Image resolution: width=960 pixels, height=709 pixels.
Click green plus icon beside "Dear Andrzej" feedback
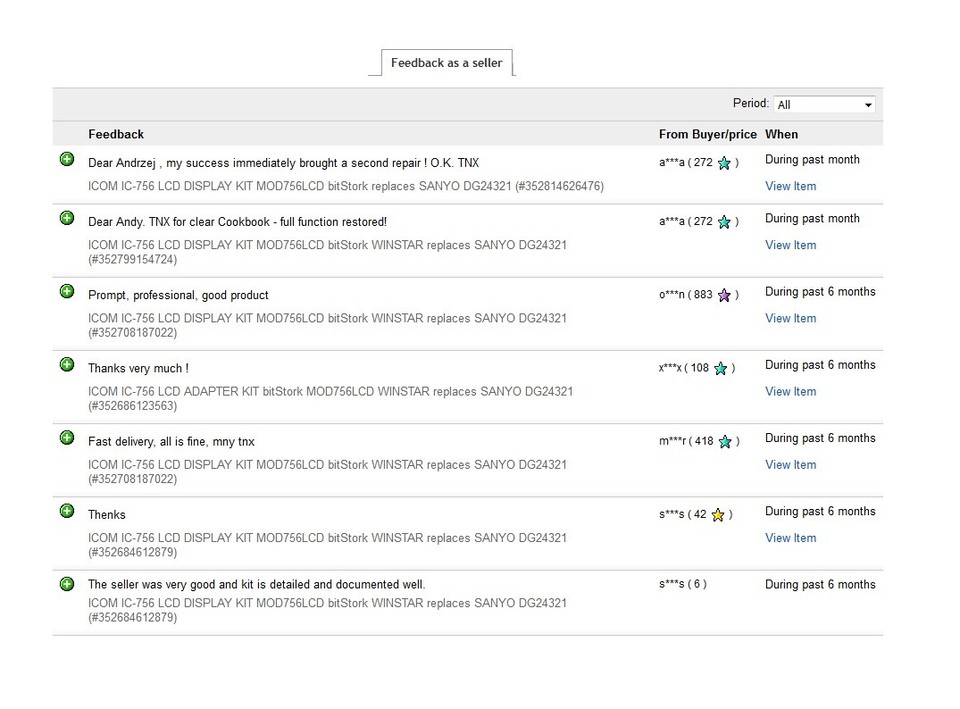(67, 159)
